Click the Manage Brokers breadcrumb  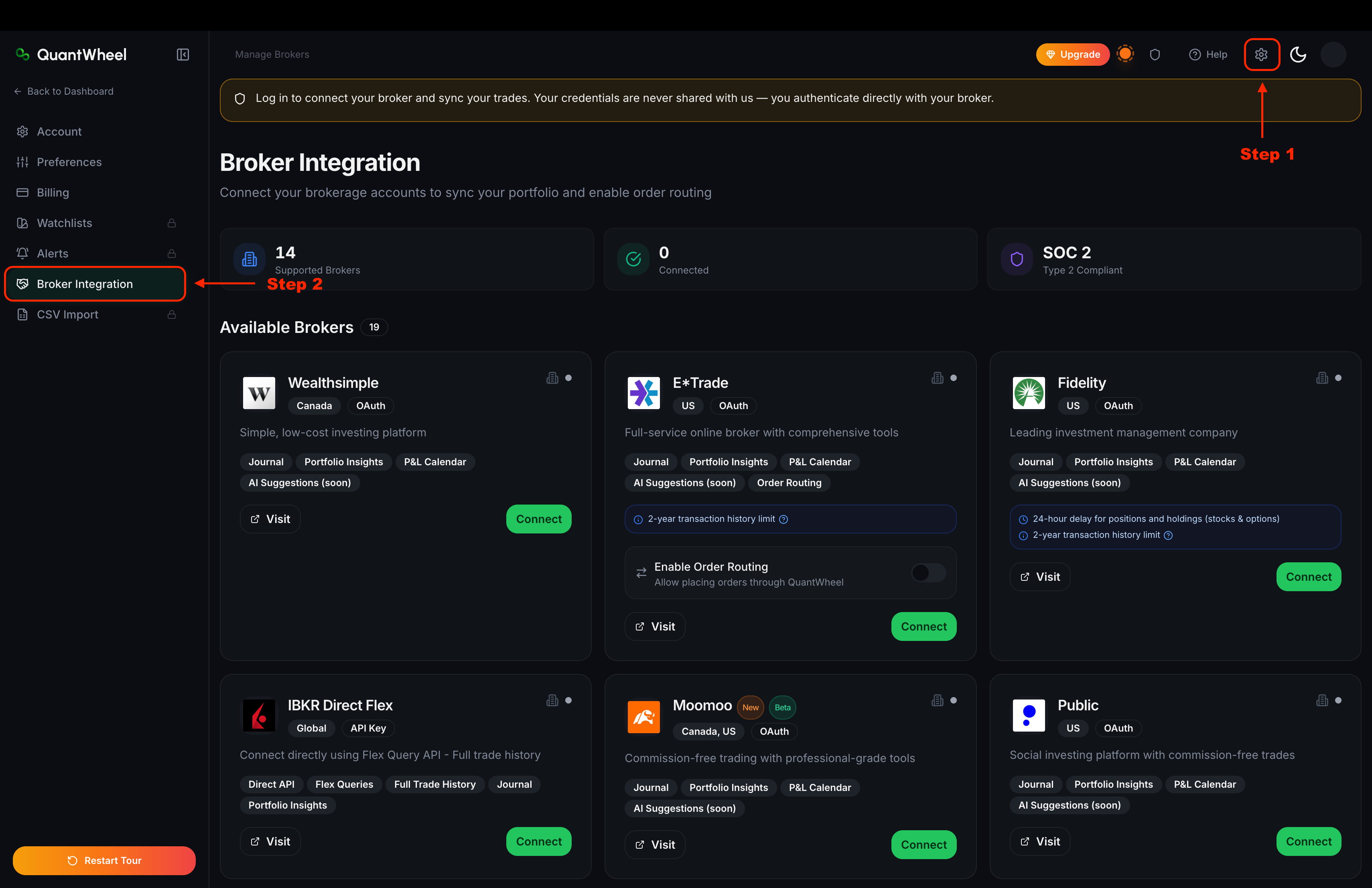point(272,54)
